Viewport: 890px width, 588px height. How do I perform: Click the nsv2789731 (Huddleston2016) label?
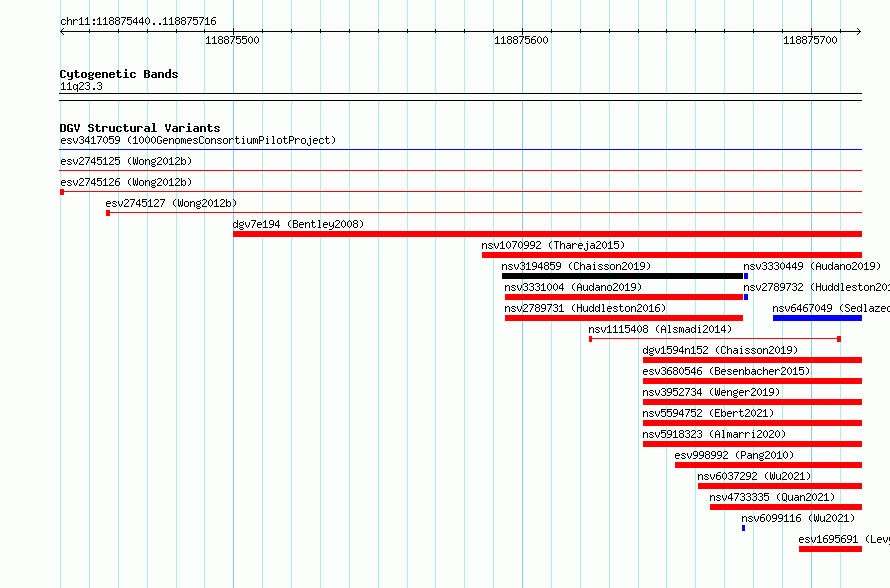[585, 308]
